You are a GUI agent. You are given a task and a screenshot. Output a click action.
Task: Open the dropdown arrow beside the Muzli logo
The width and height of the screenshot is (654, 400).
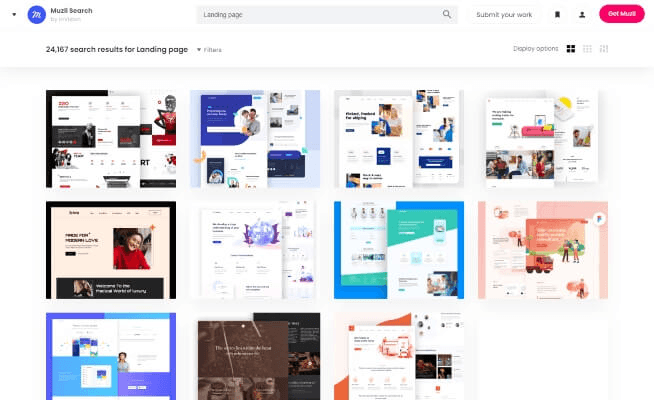coord(14,15)
